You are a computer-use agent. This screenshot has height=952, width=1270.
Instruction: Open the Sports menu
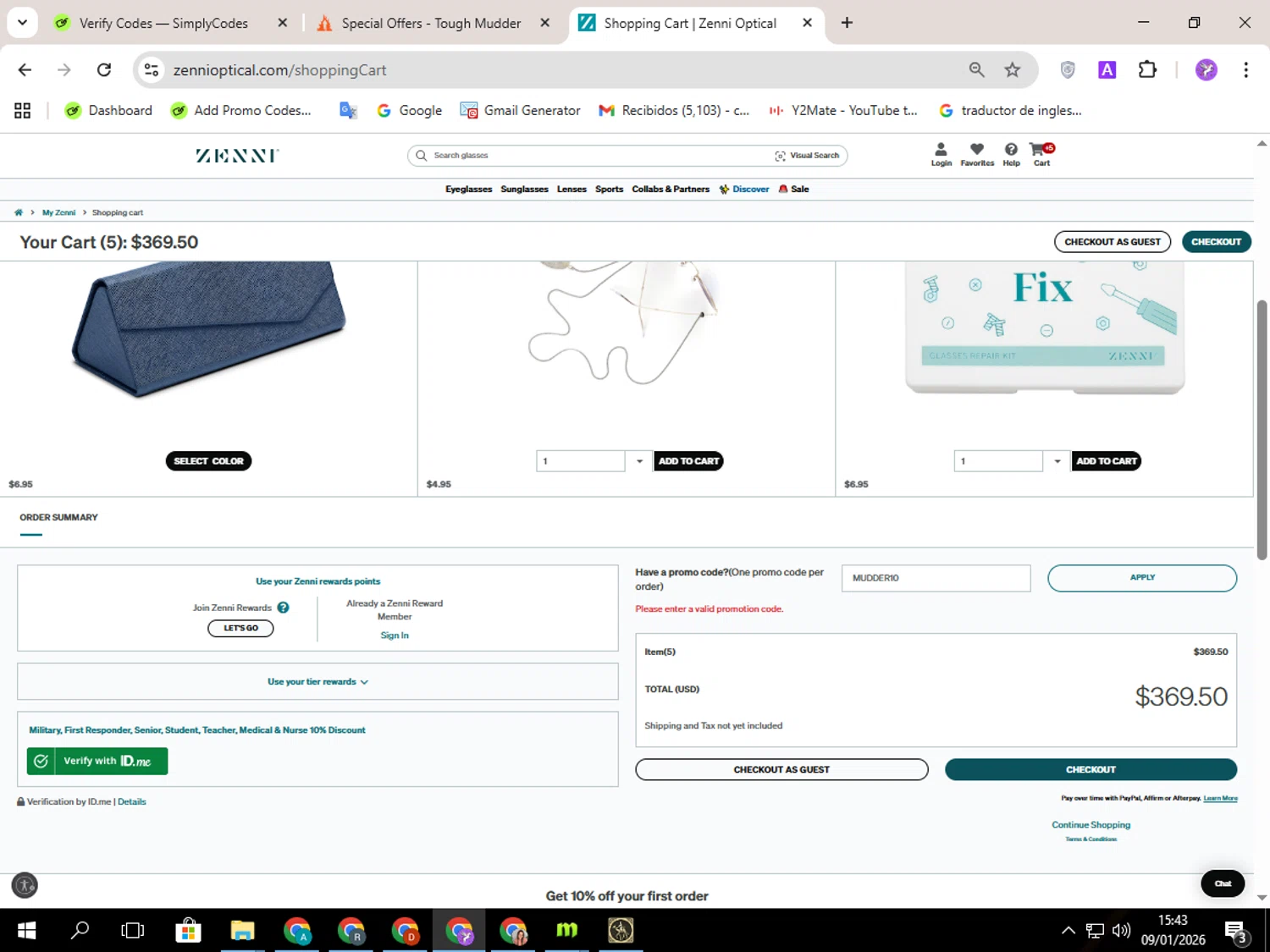tap(609, 190)
